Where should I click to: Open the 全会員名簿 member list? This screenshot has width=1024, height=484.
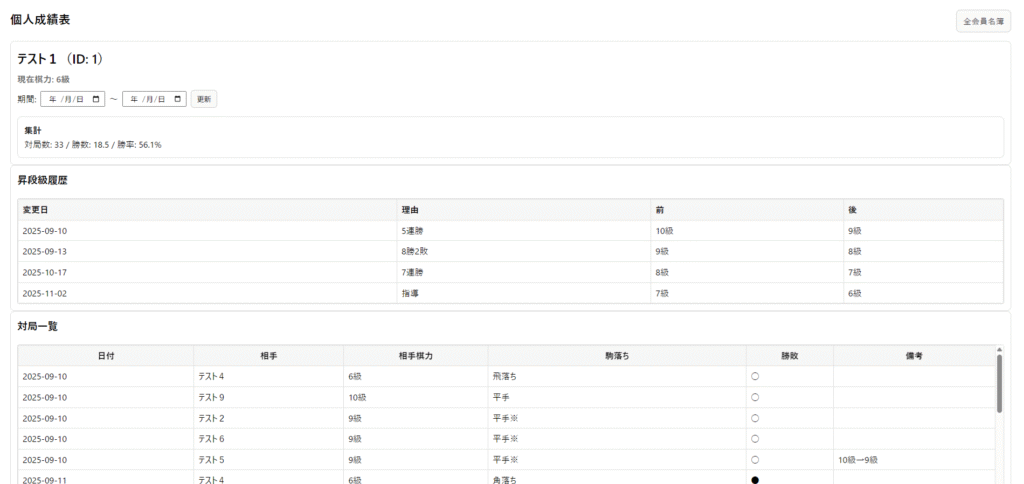(x=983, y=21)
